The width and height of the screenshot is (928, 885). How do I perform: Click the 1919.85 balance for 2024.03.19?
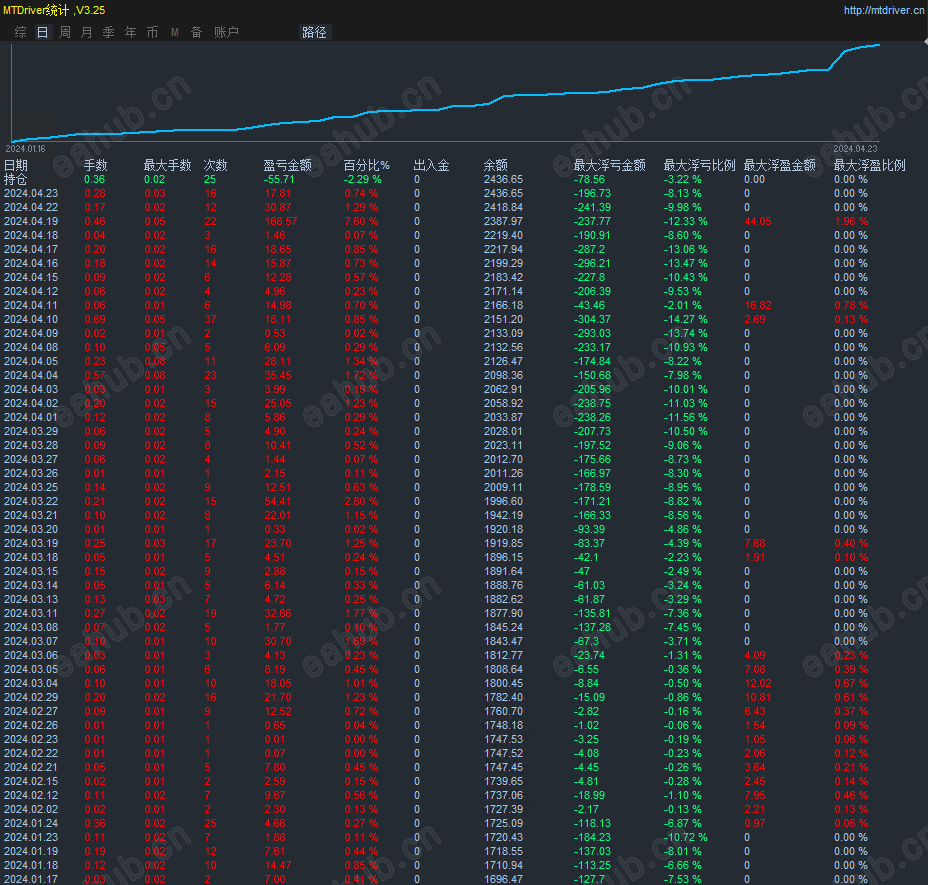(503, 543)
